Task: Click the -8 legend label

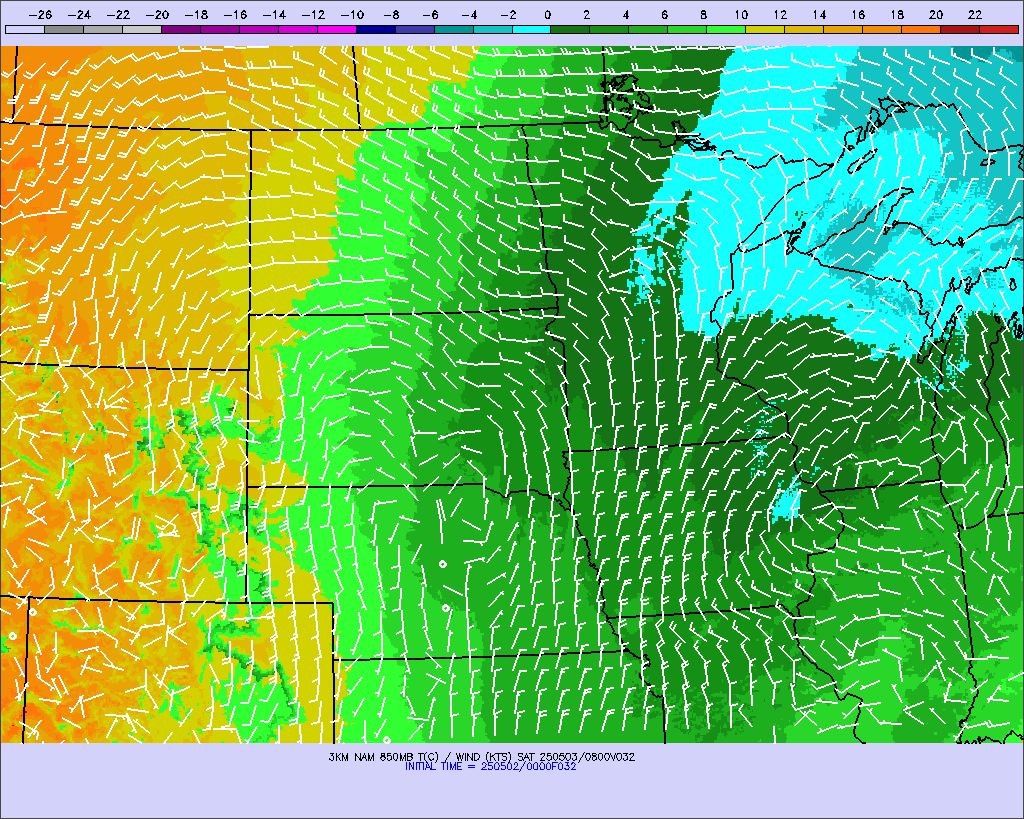Action: pos(391,14)
